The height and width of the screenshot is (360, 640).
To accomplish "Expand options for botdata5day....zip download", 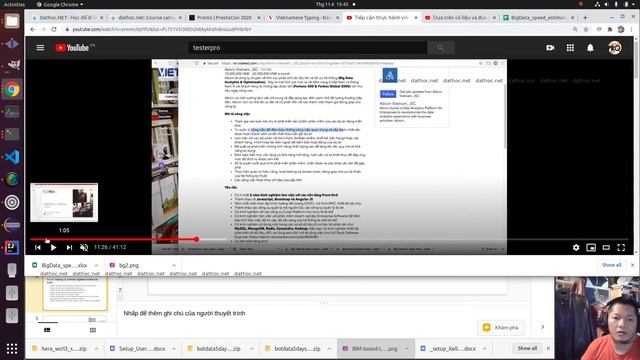I will click(x=251, y=349).
